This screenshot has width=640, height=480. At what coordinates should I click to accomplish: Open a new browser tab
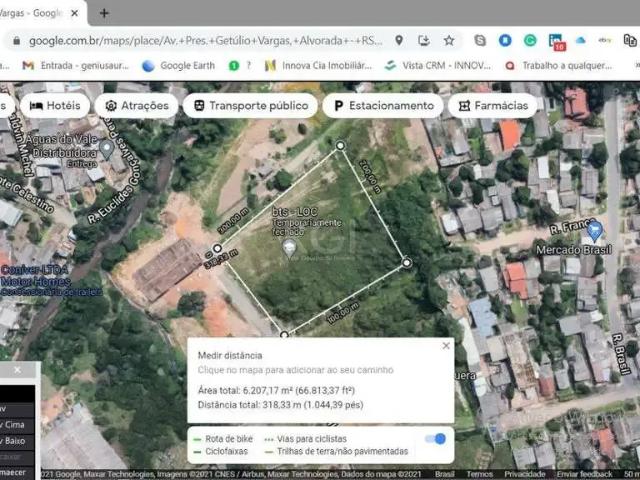coord(105,13)
